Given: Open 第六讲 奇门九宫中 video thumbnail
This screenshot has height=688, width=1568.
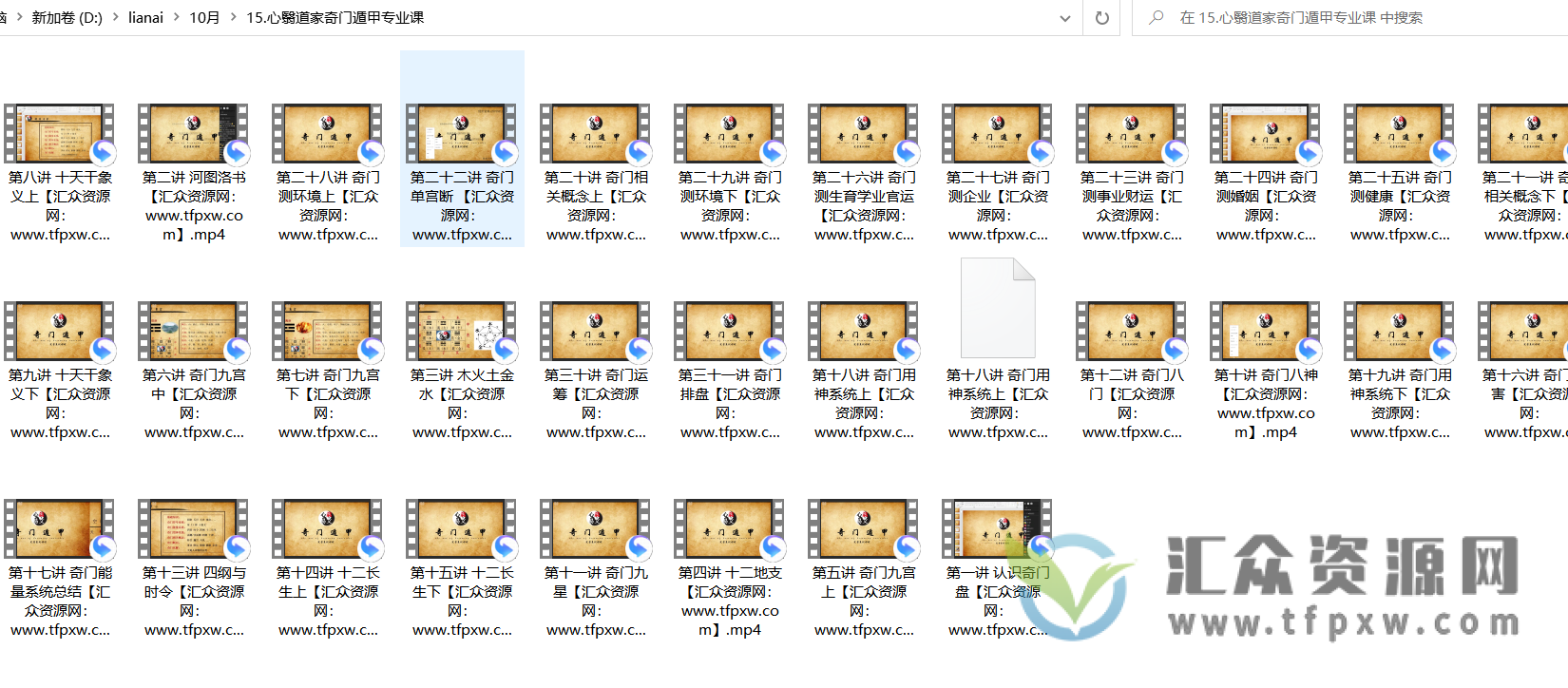Looking at the screenshot, I should [x=193, y=332].
